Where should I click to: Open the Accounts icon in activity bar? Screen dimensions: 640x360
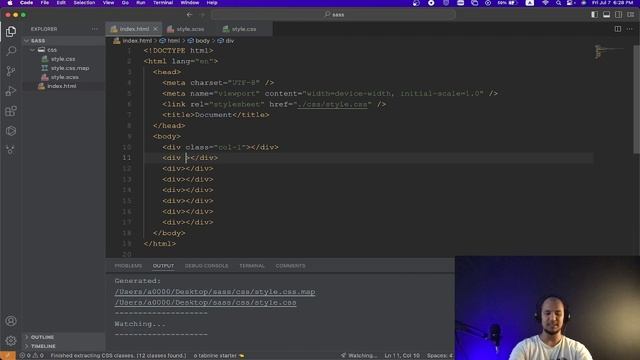point(11,321)
